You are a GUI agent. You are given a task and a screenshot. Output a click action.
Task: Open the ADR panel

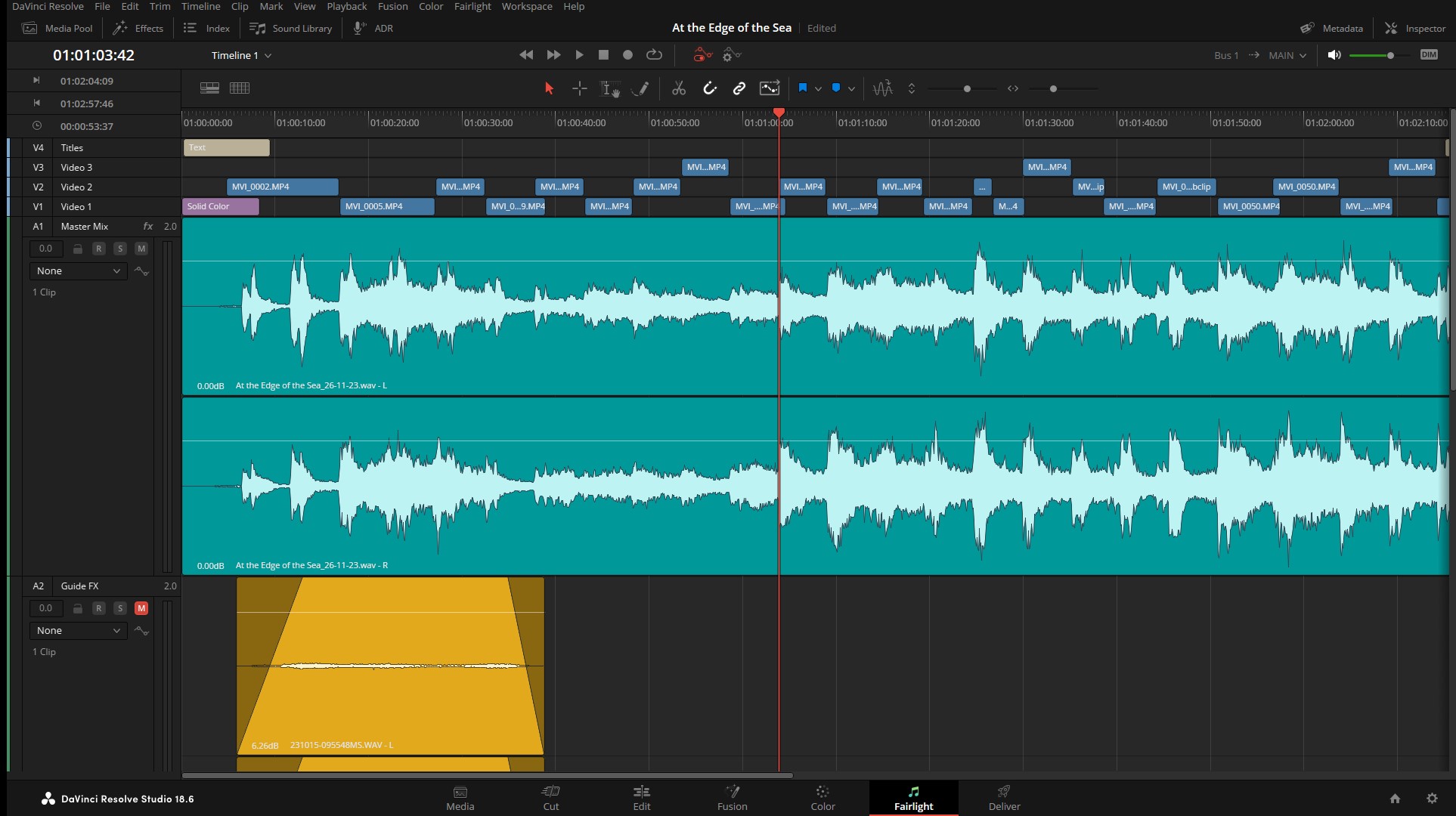click(373, 28)
